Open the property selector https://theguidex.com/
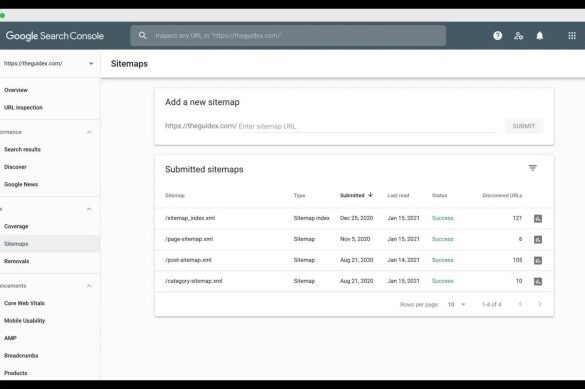The height and width of the screenshot is (389, 585). pyautogui.click(x=49, y=63)
